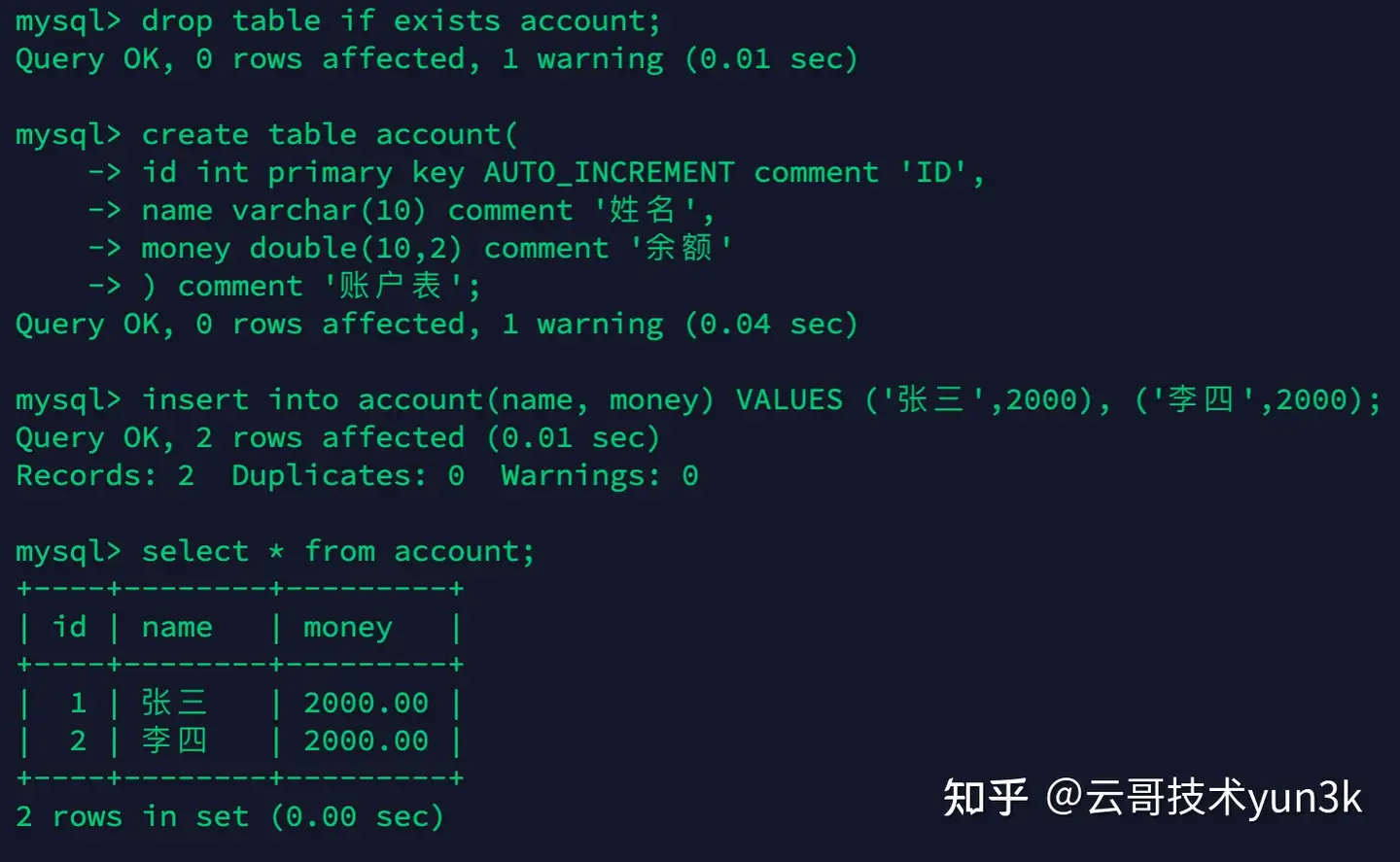Click the 'select * from account;' command
The height and width of the screenshot is (862, 1400).
(337, 551)
